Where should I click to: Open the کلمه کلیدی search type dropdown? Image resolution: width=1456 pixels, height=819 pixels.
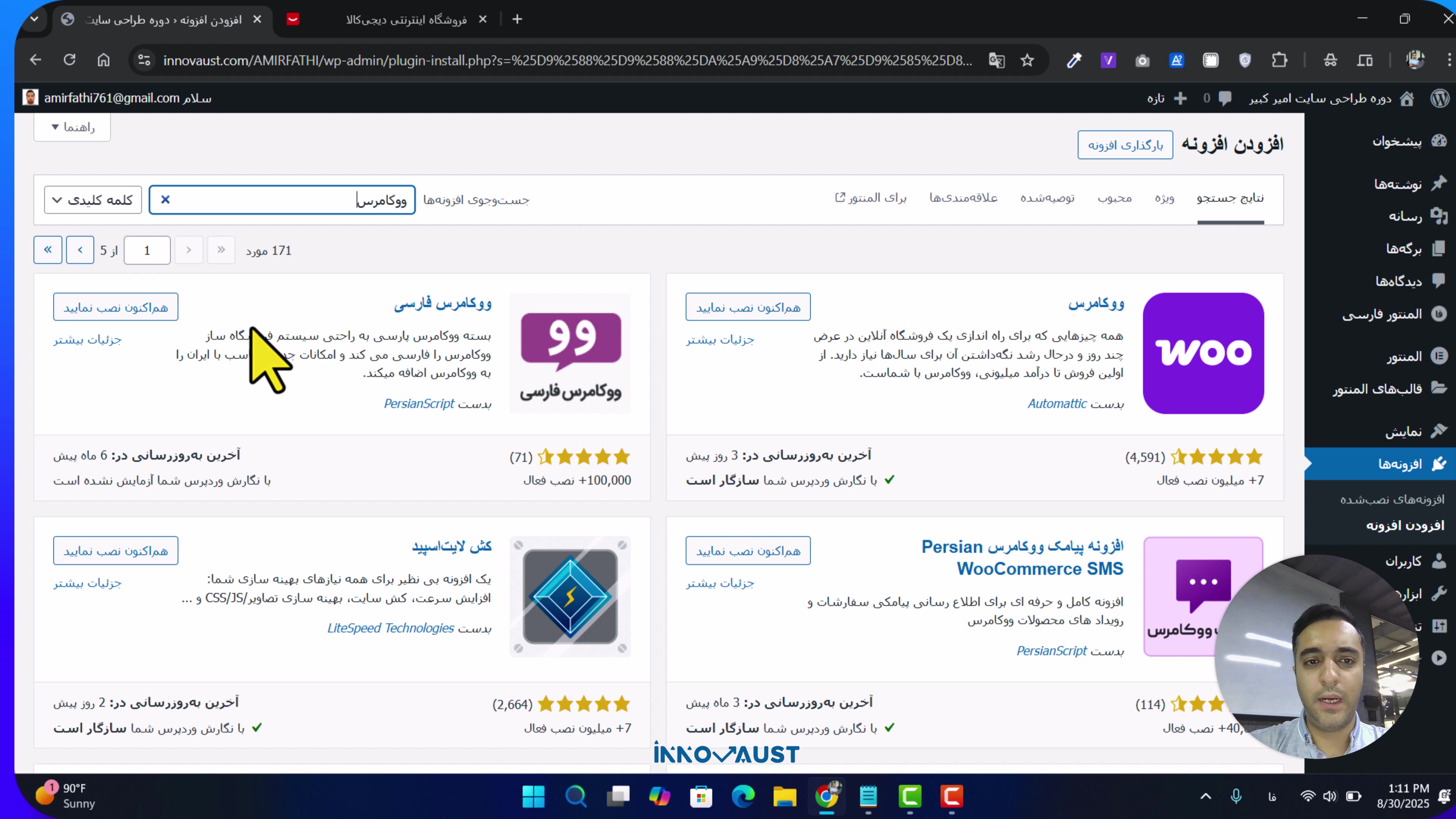(93, 200)
